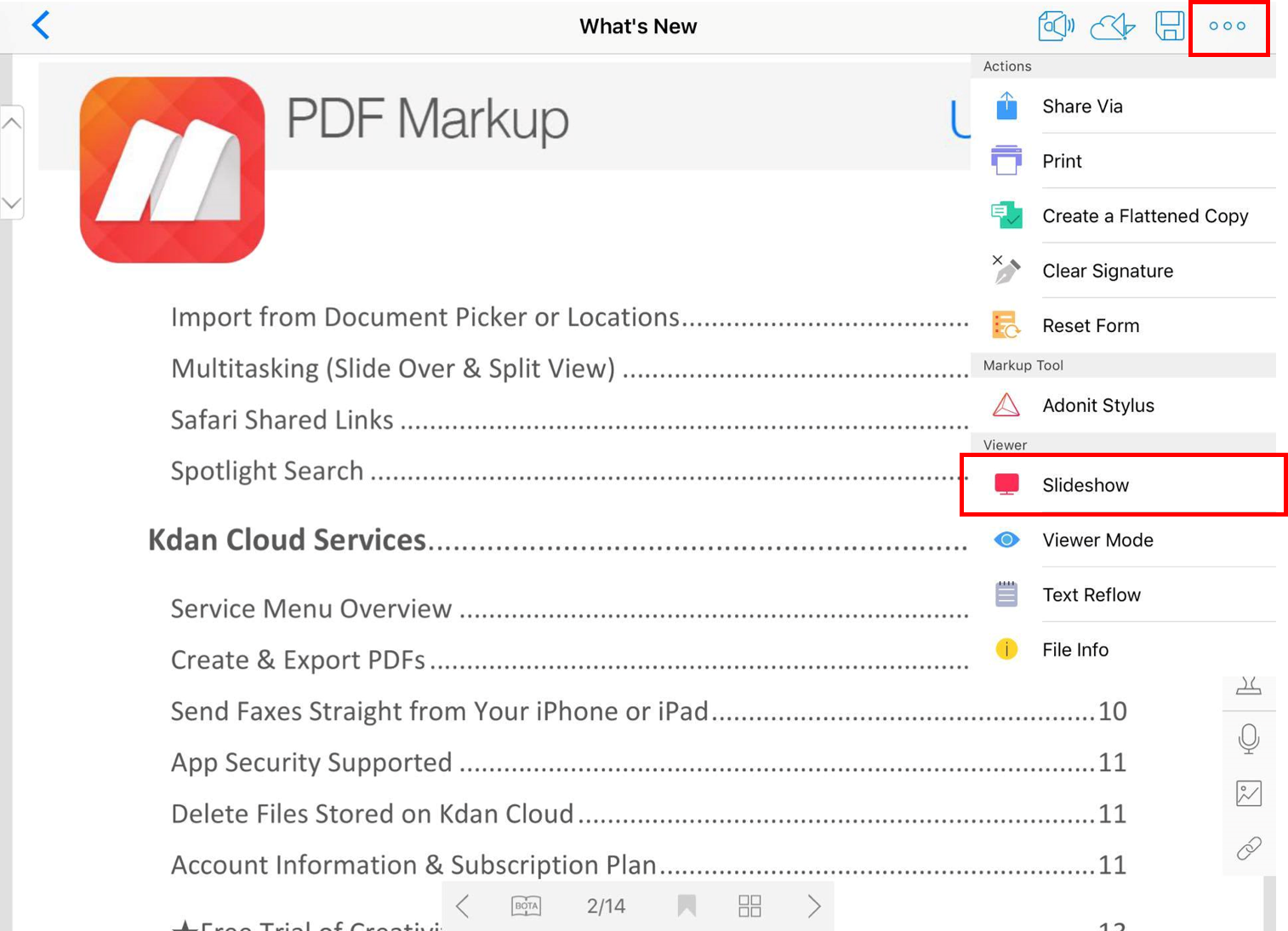Screen dimensions: 1288x931
Task: Tap the Adonit Stylus triangle icon
Action: pyautogui.click(x=1006, y=405)
